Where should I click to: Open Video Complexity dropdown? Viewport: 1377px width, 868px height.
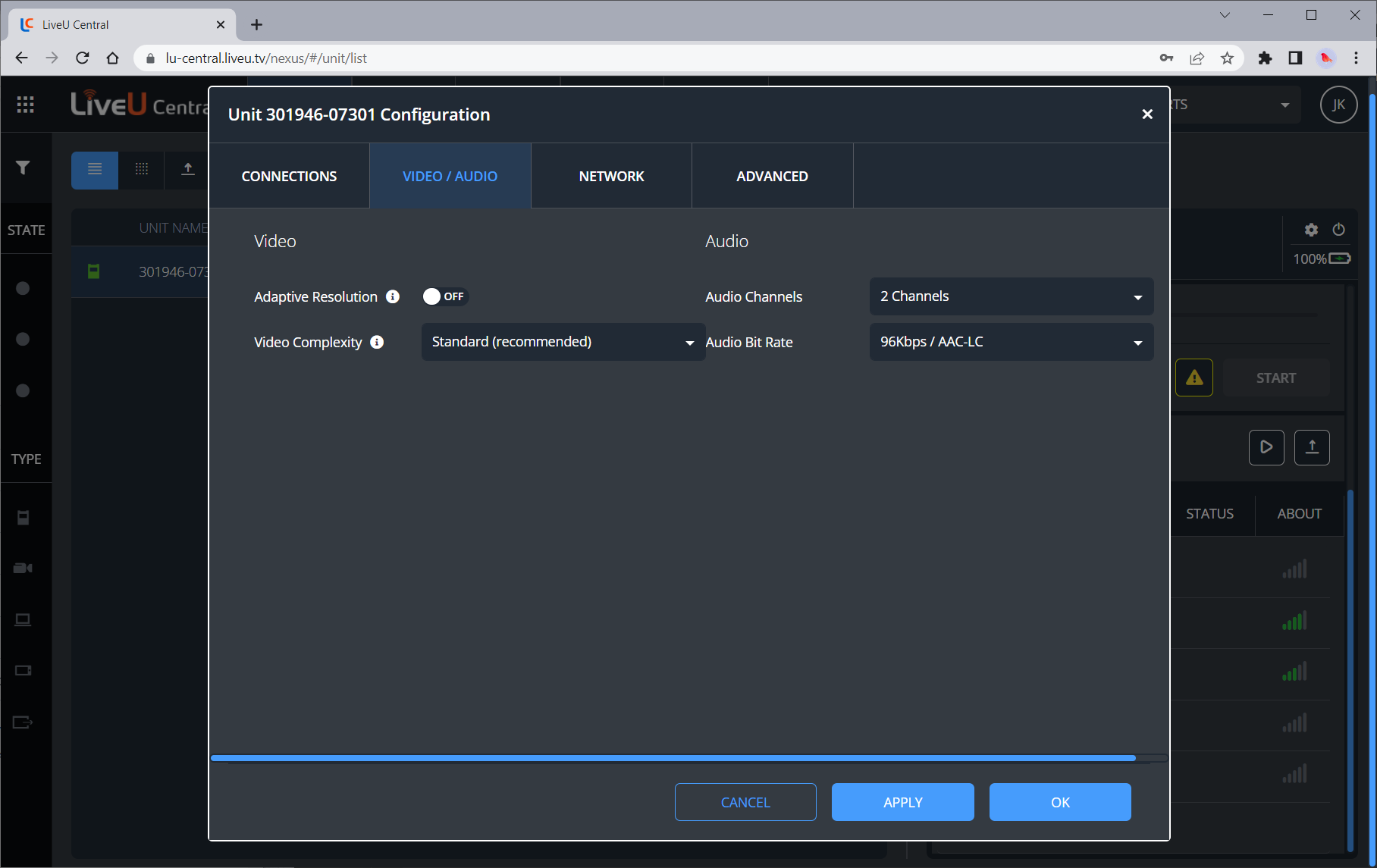point(563,342)
